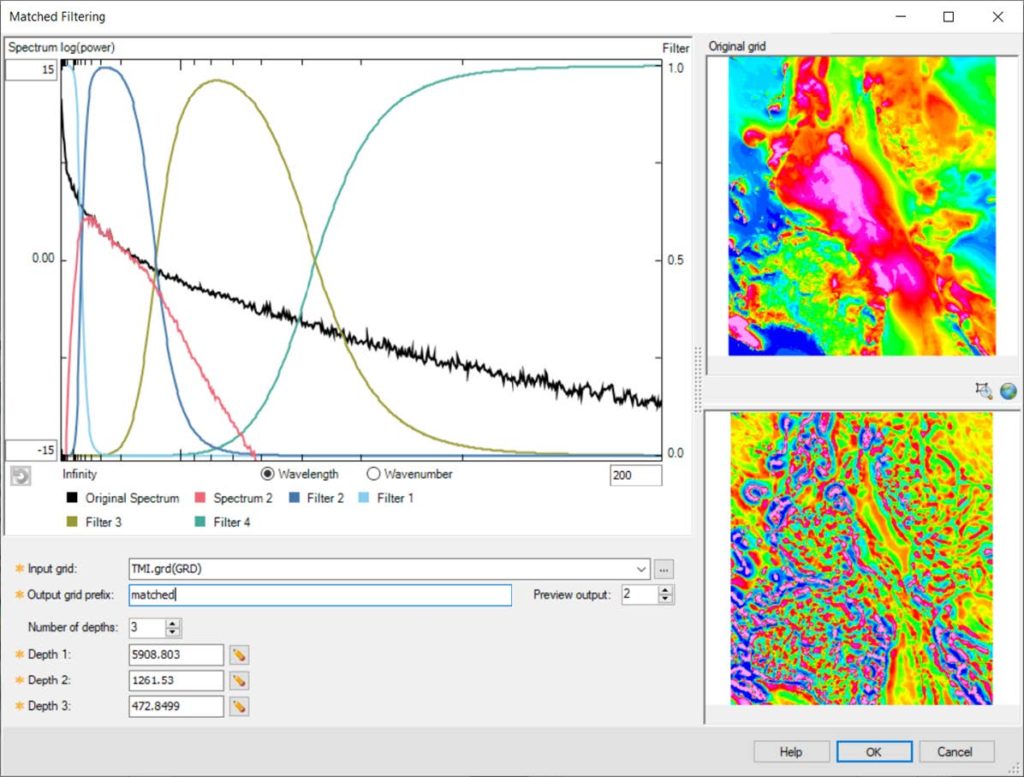Open the Input grid dropdown
1024x777 pixels.
(x=643, y=568)
